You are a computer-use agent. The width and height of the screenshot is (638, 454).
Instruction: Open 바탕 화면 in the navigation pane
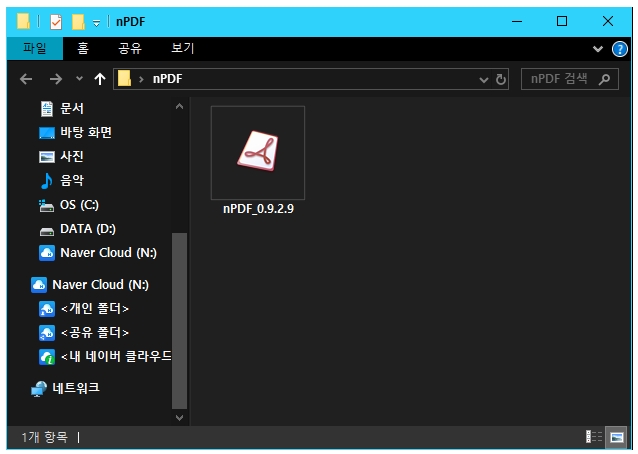click(x=85, y=133)
